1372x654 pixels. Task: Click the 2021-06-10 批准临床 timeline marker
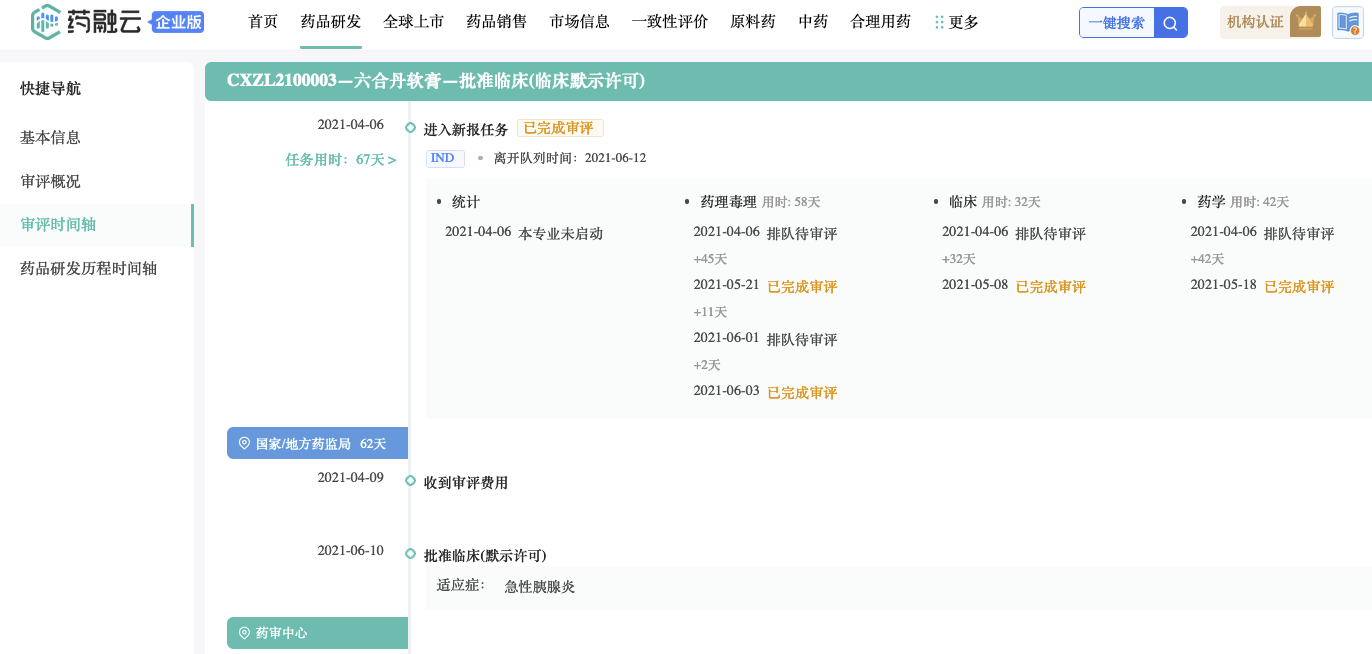(410, 554)
